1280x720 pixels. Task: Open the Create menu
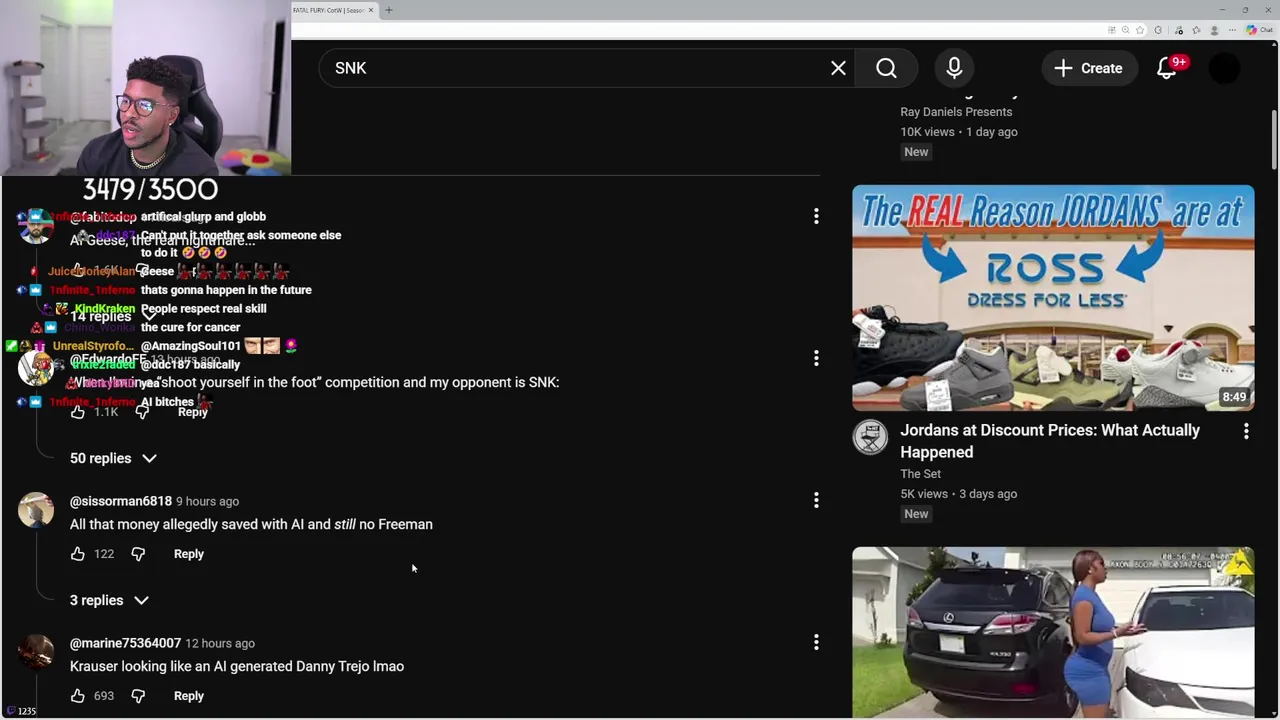point(1088,68)
